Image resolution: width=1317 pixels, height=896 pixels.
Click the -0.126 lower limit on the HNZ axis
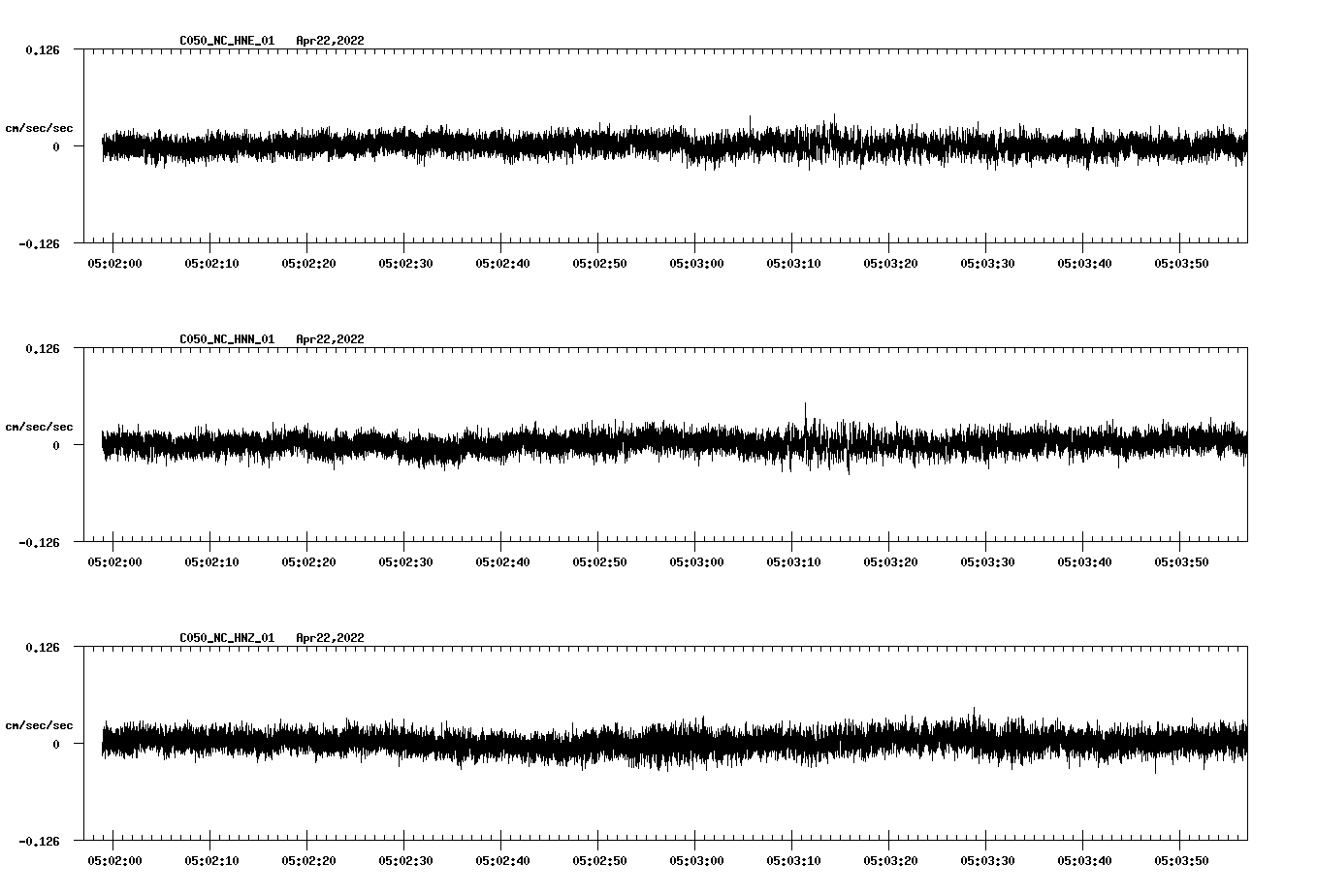(x=39, y=841)
